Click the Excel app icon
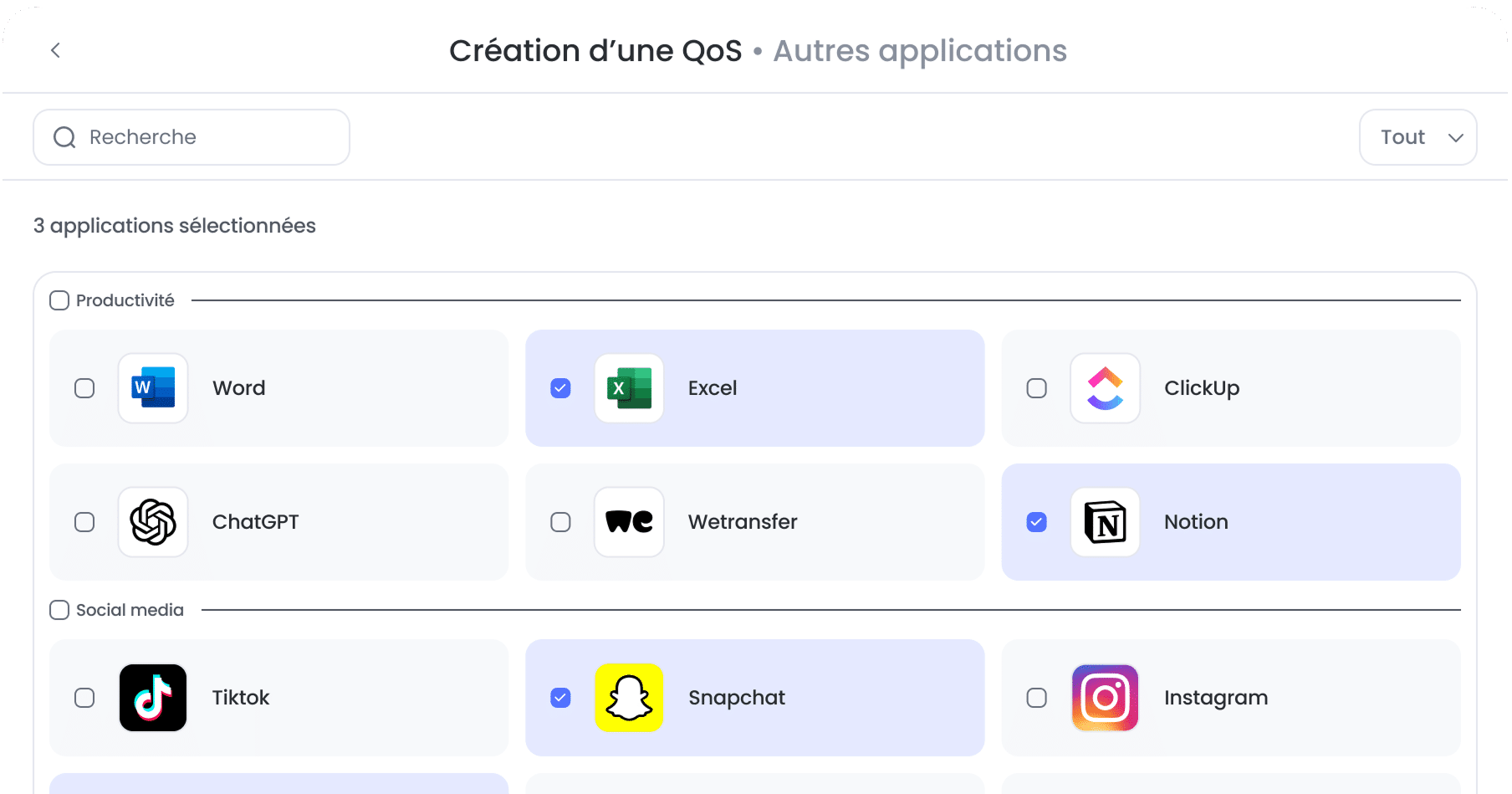Screen dimensions: 1512x794 (x=629, y=388)
